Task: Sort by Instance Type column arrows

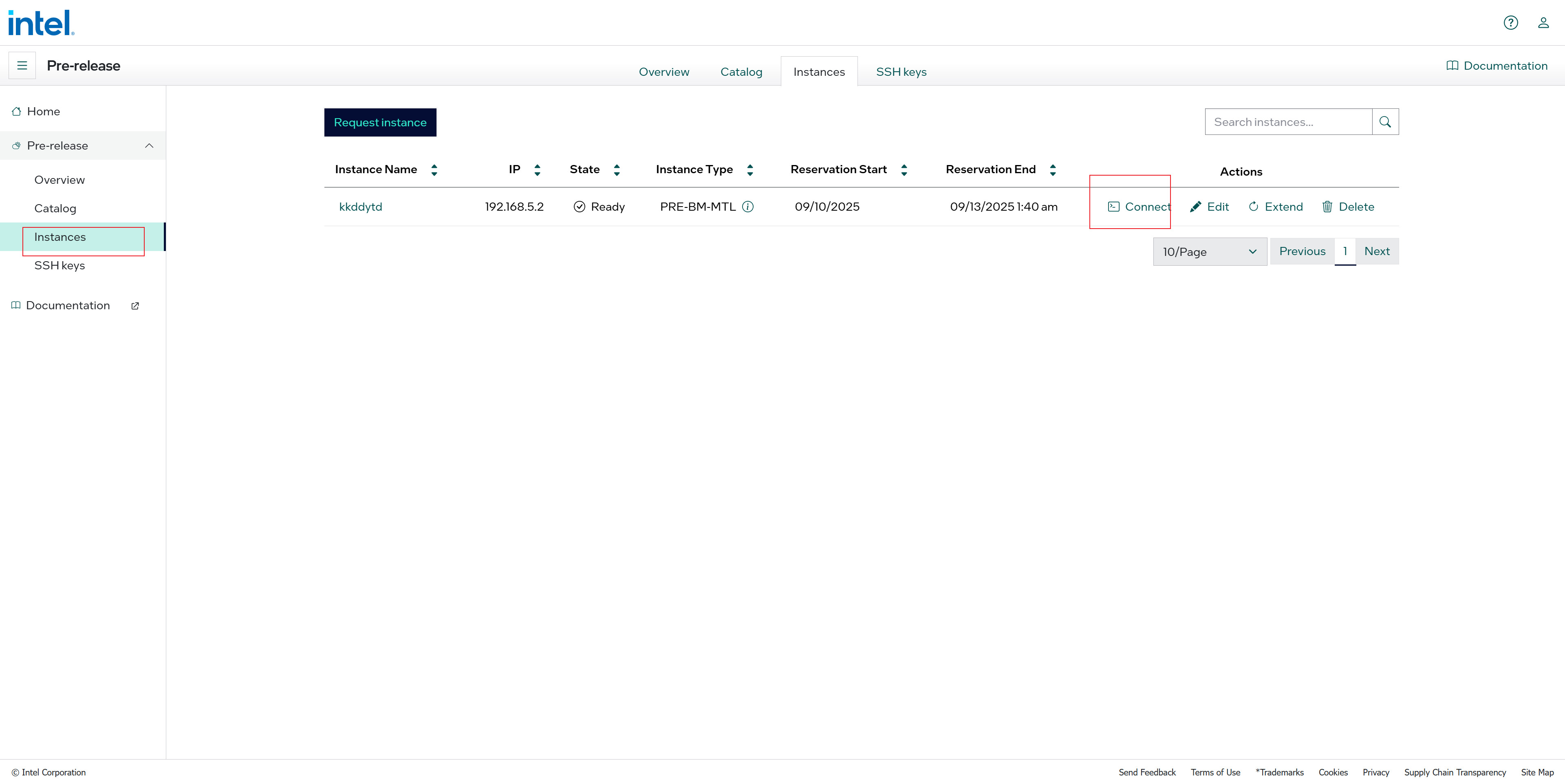Action: click(x=750, y=170)
